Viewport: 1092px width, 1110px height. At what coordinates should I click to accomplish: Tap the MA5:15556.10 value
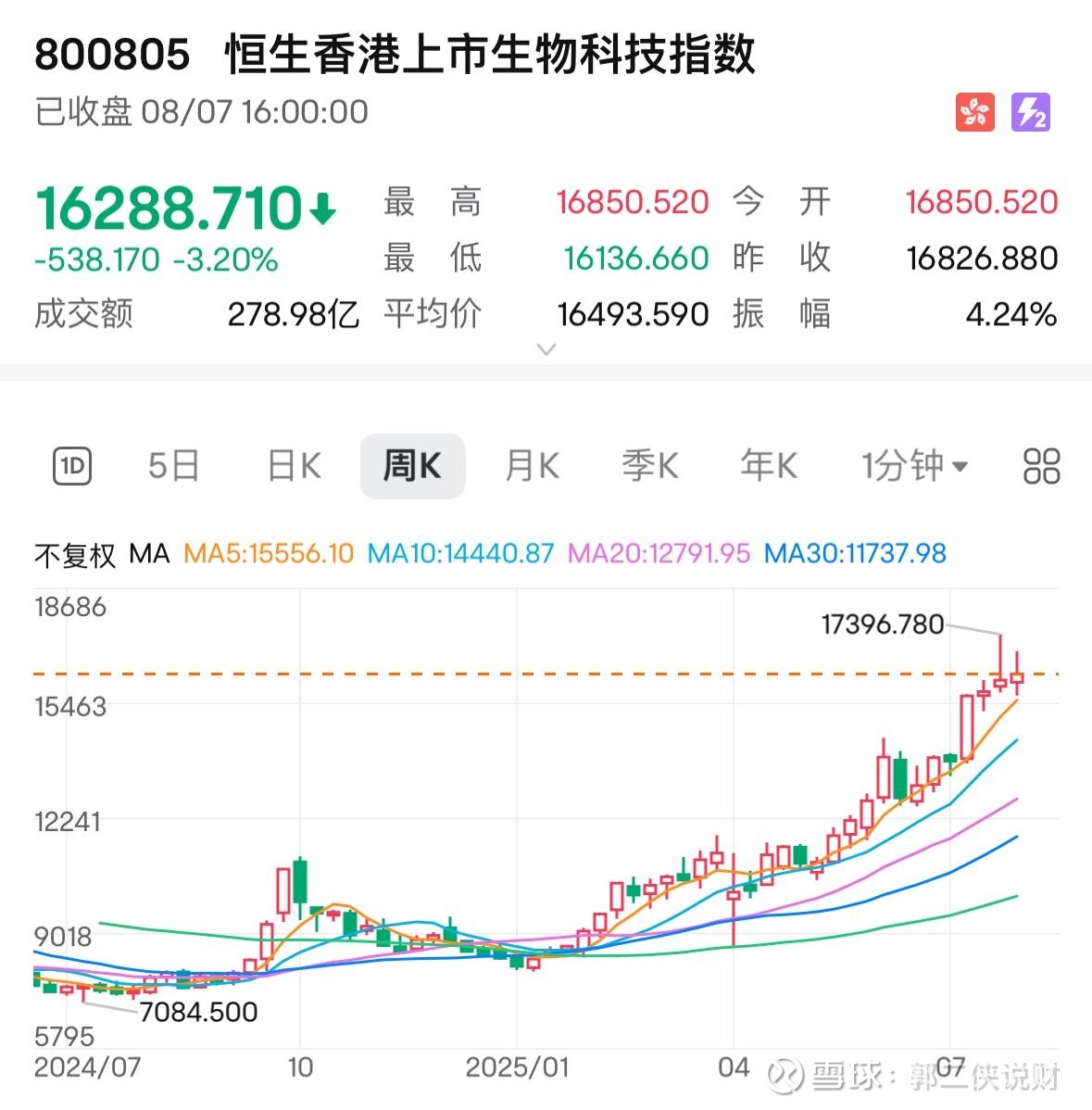[x=269, y=553]
